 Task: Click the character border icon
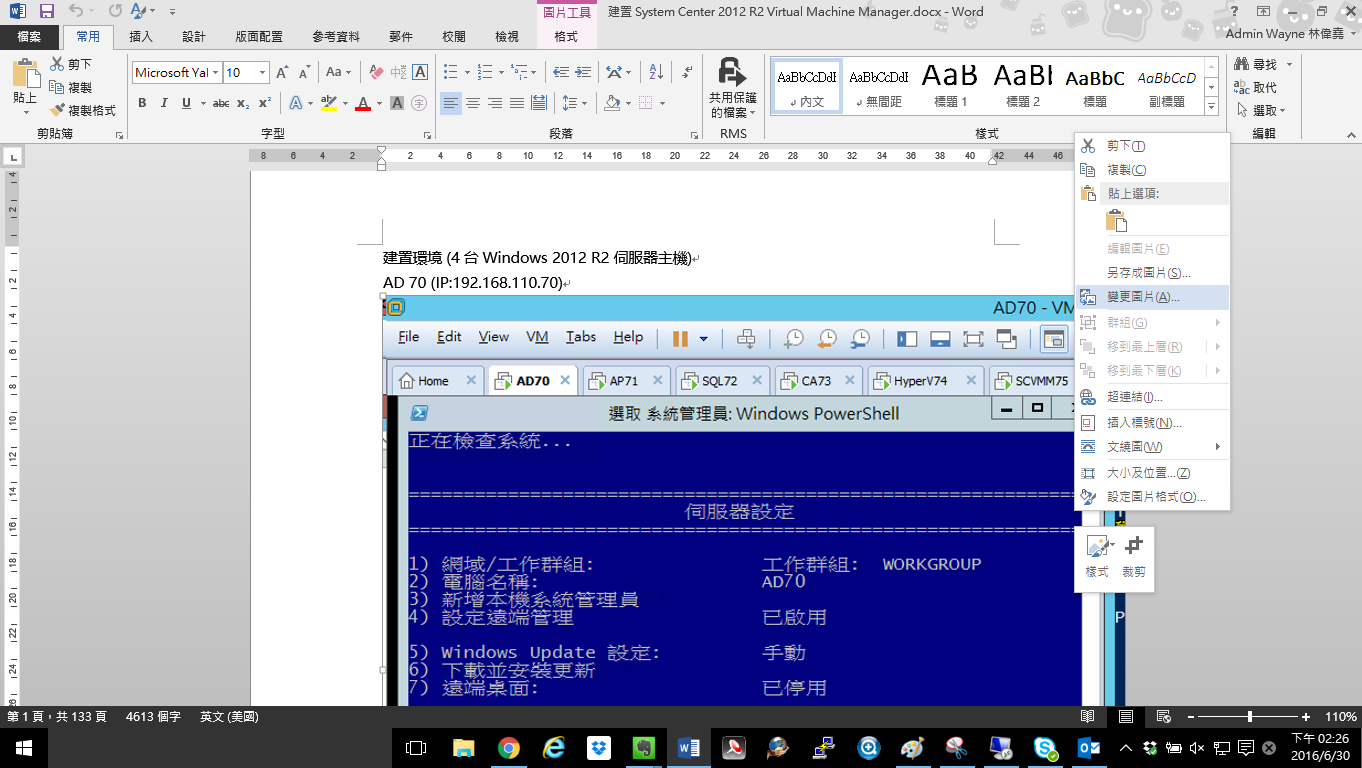pos(420,72)
